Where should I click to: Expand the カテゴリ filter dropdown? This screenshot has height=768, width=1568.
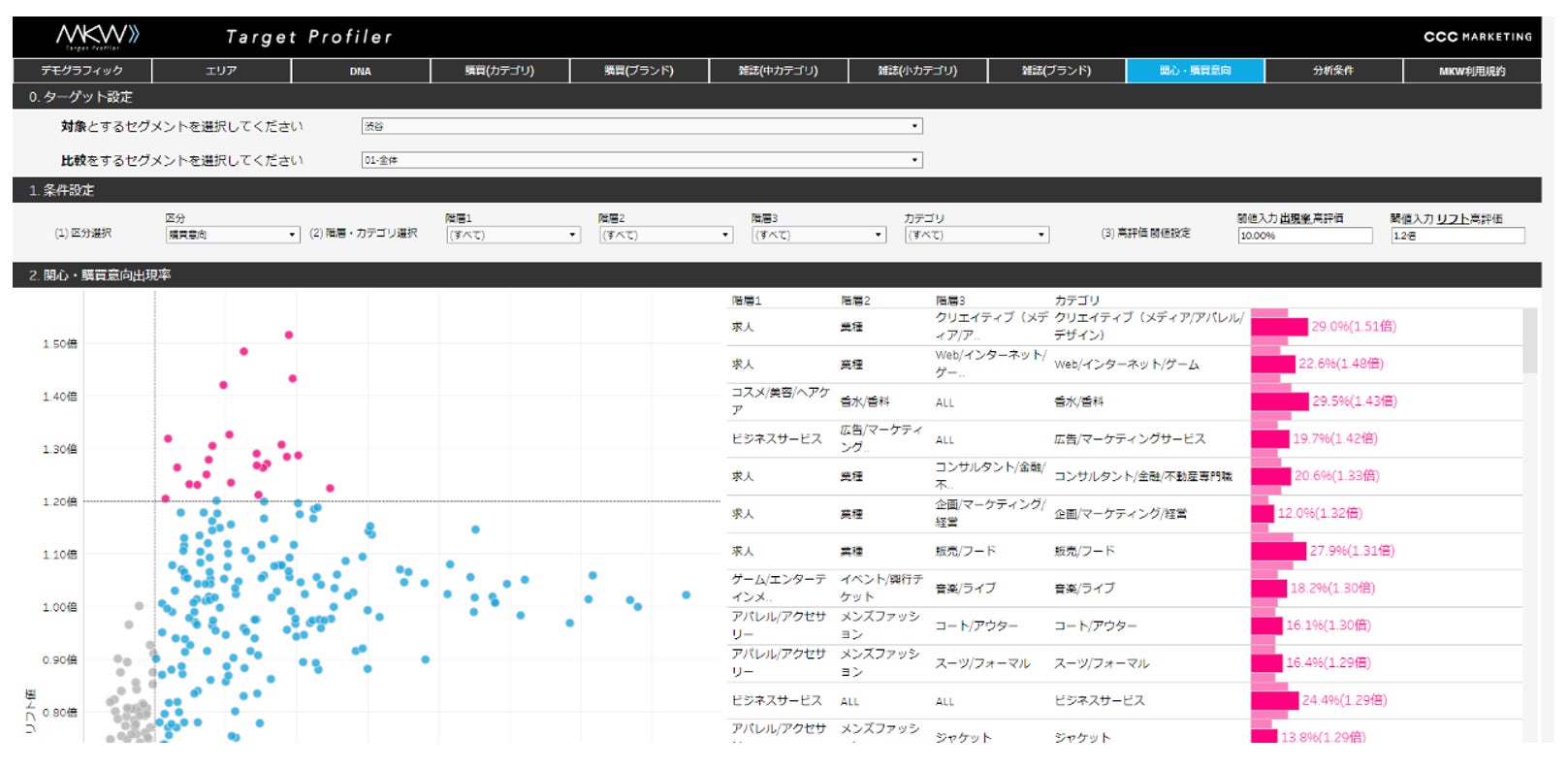pyautogui.click(x=976, y=235)
